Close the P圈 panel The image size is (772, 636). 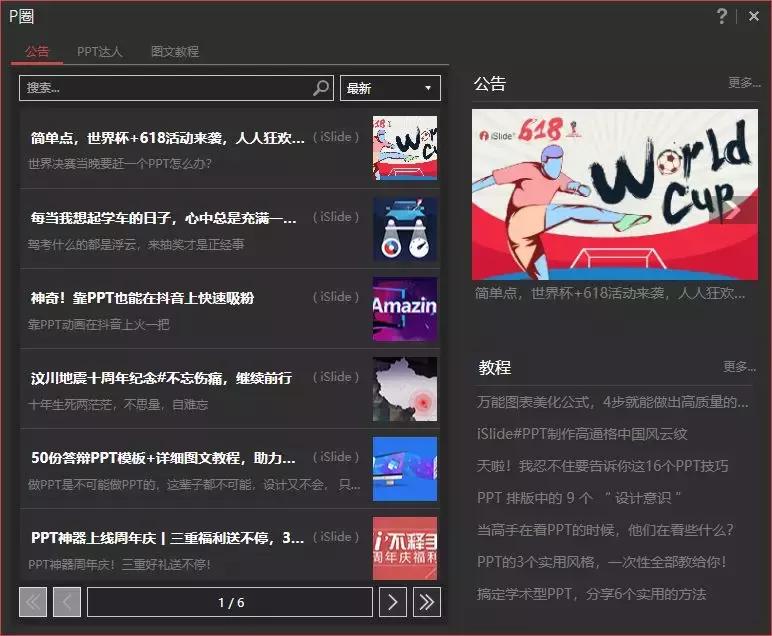pyautogui.click(x=754, y=16)
